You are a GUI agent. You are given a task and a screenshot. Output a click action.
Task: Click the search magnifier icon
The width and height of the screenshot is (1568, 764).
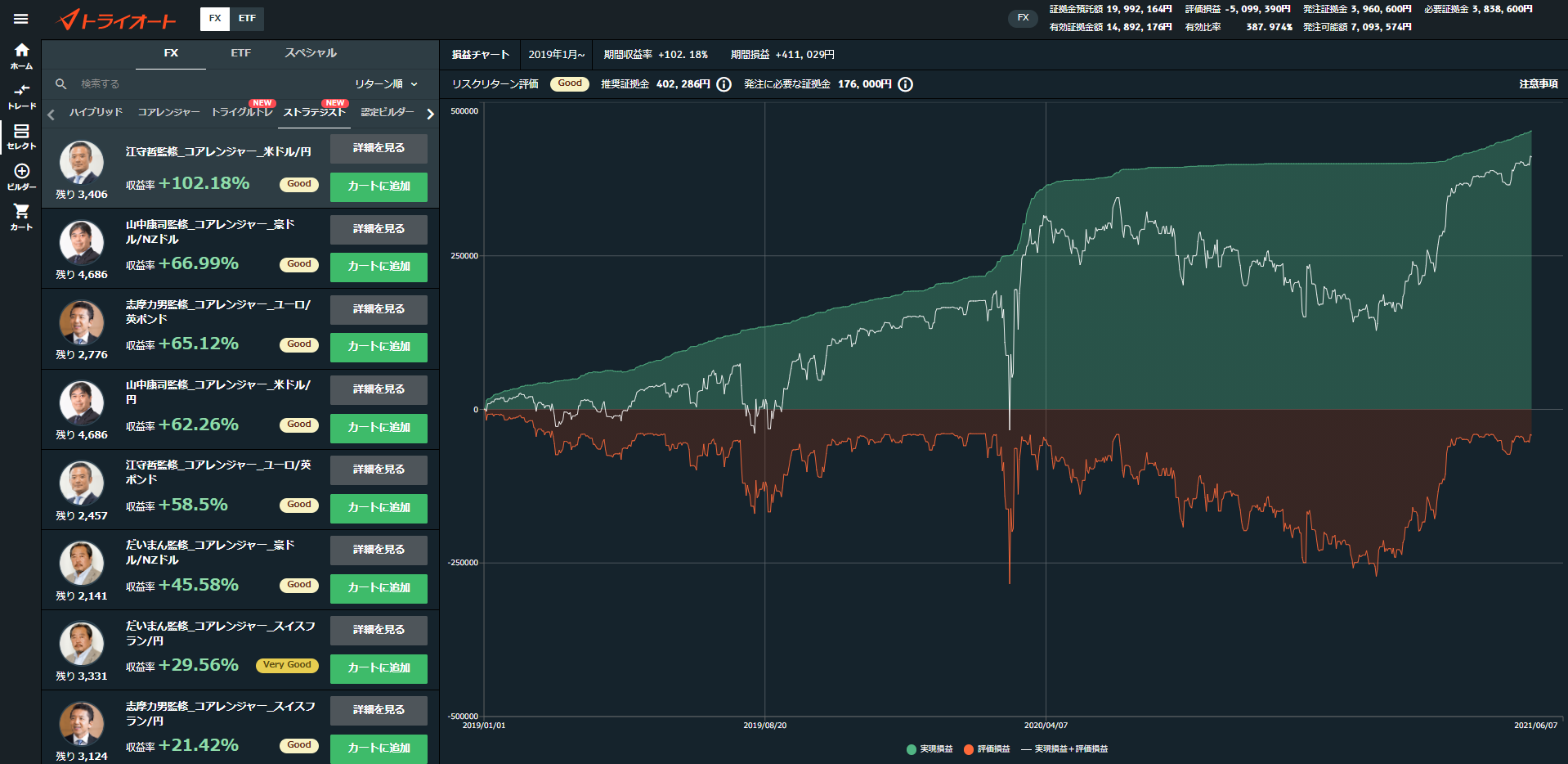[60, 83]
